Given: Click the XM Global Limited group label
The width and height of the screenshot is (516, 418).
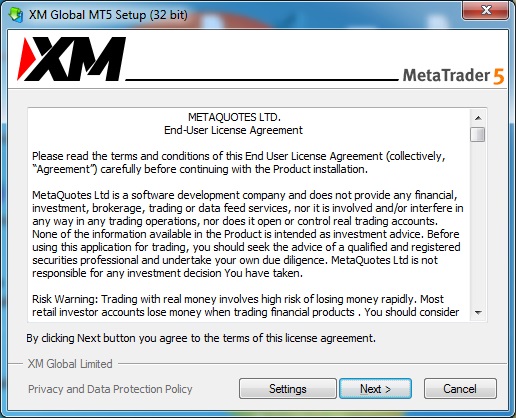Looking at the screenshot, I should [x=70, y=364].
